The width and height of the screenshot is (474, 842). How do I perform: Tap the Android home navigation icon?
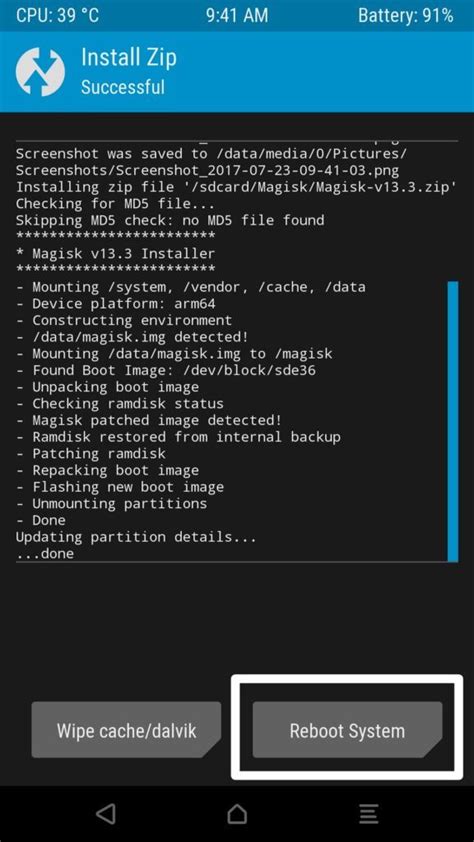237,814
